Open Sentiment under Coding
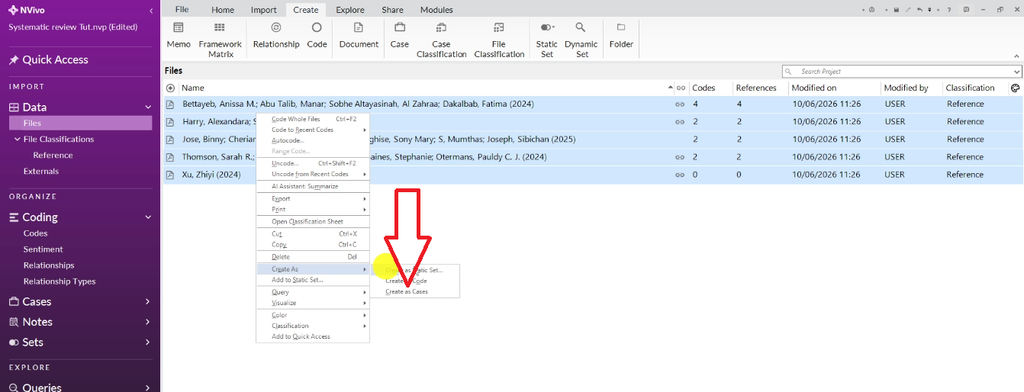This screenshot has width=1024, height=392. point(43,250)
